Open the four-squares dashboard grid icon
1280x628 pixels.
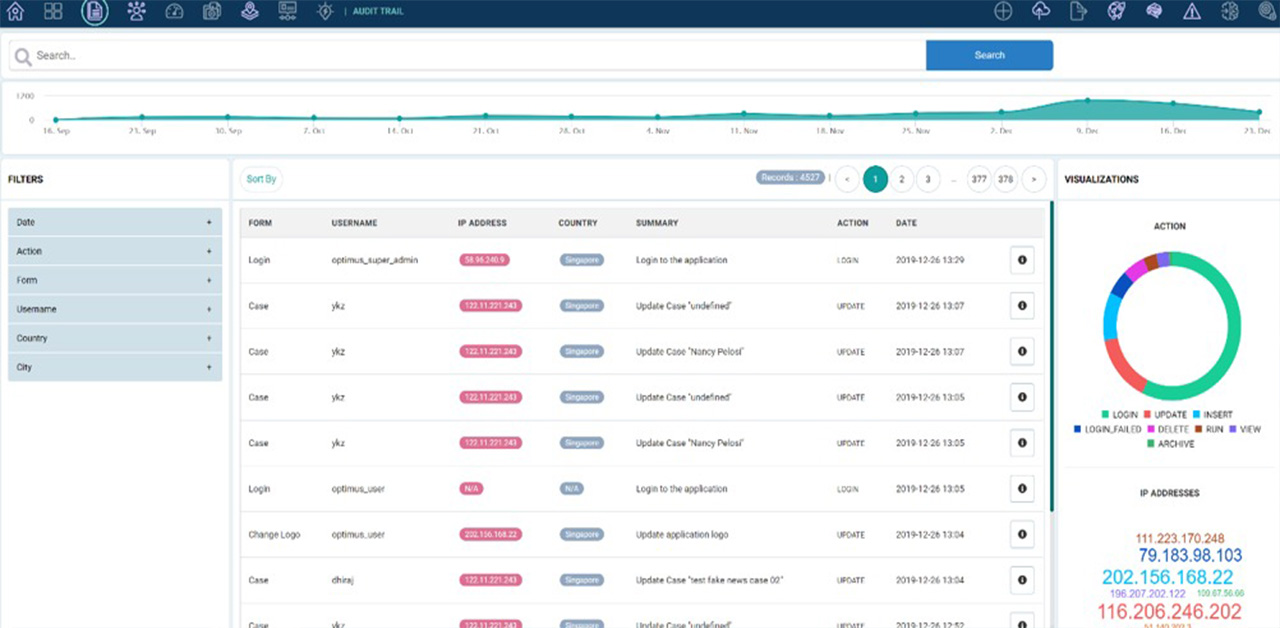pyautogui.click(x=53, y=11)
